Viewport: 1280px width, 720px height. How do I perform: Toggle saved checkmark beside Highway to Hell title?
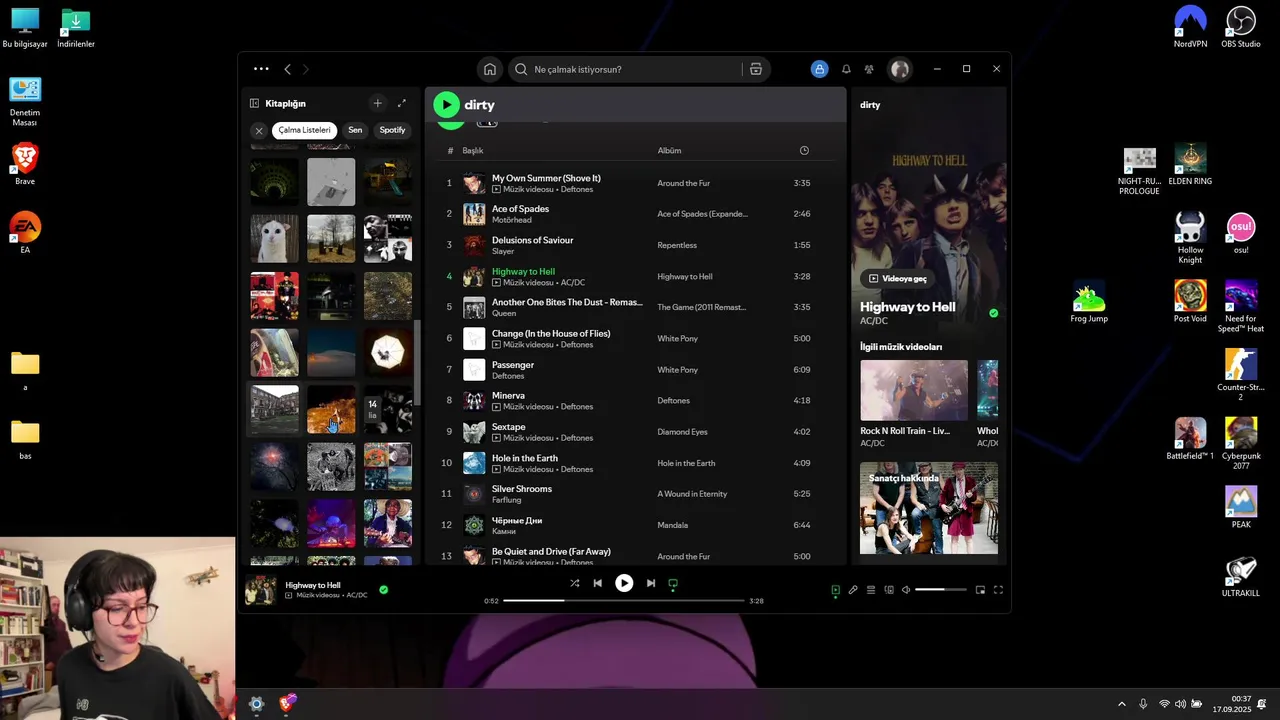point(993,313)
